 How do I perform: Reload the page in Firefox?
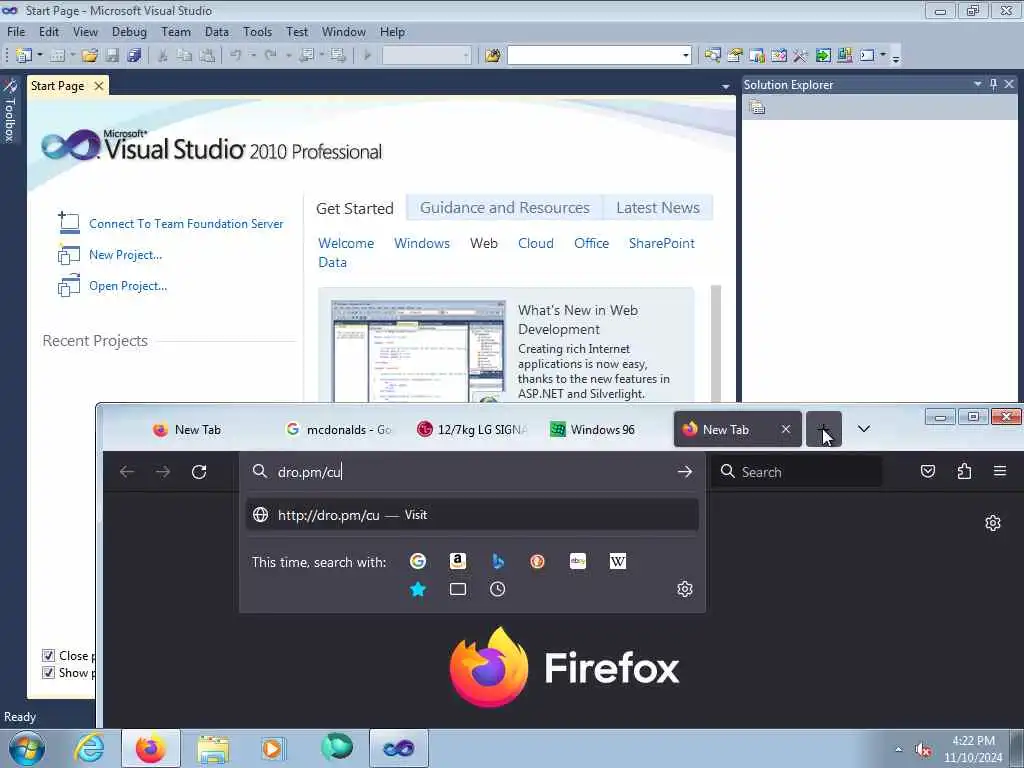(199, 472)
